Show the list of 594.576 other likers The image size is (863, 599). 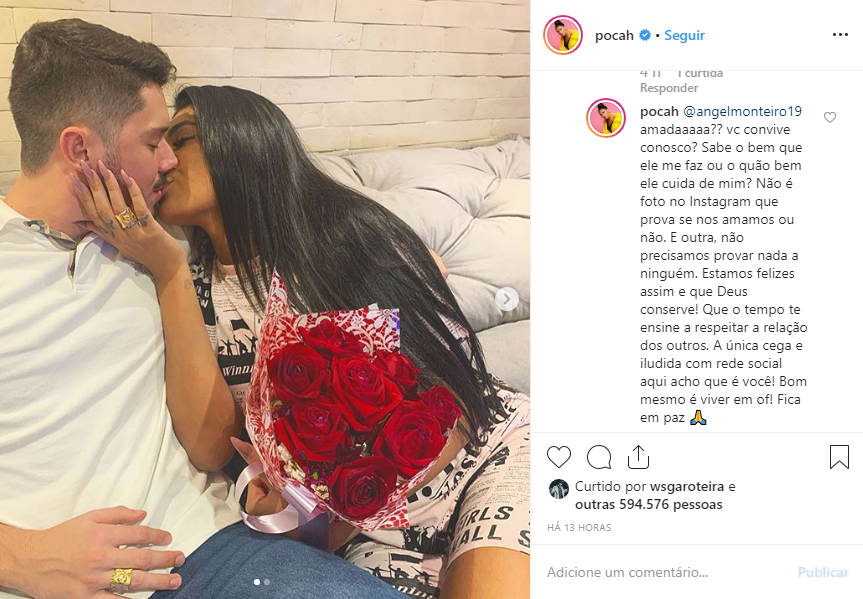coord(648,504)
